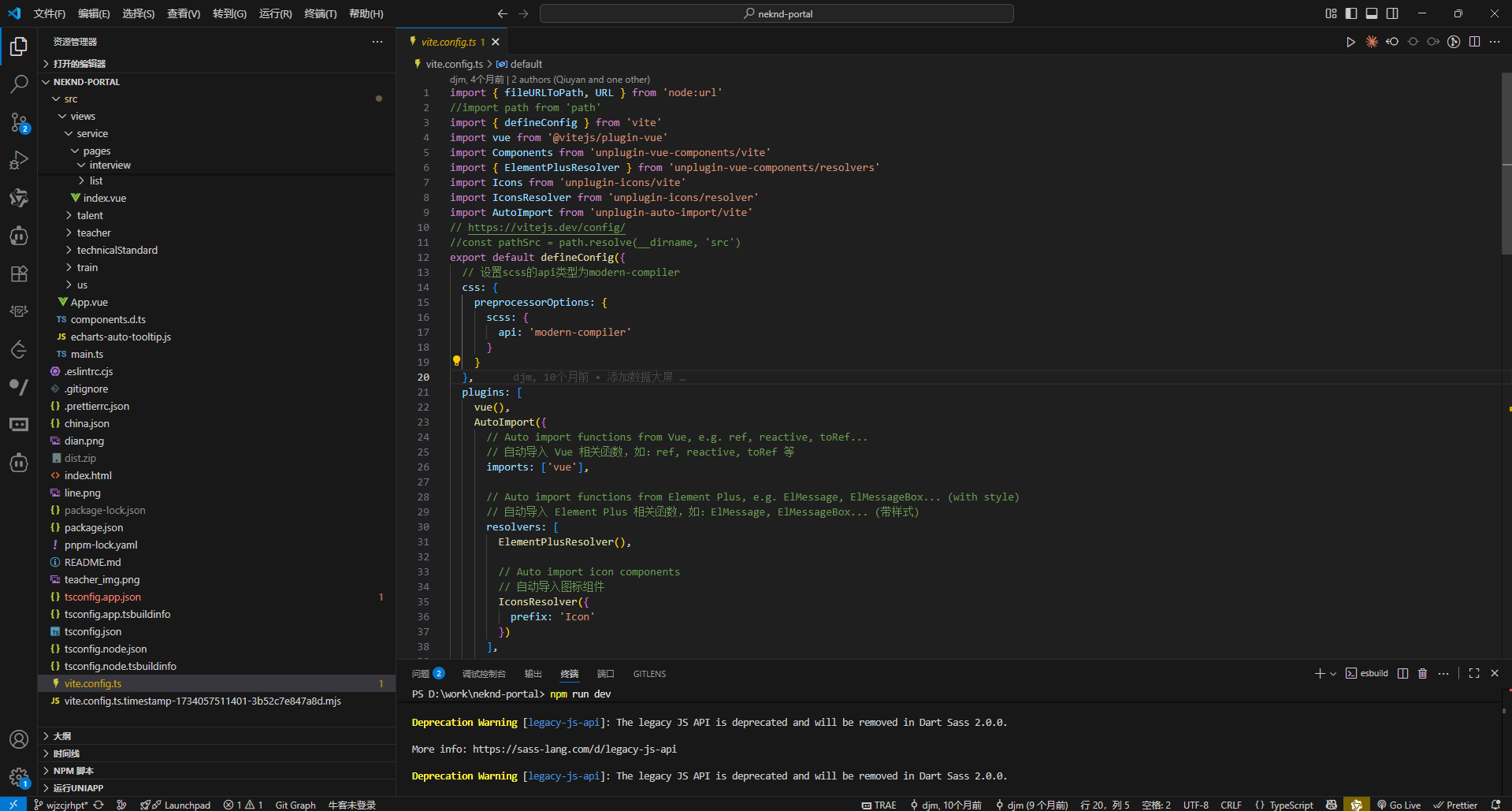Click the legacy-js-api link in terminal
This screenshot has height=811, width=1512.
tap(564, 722)
